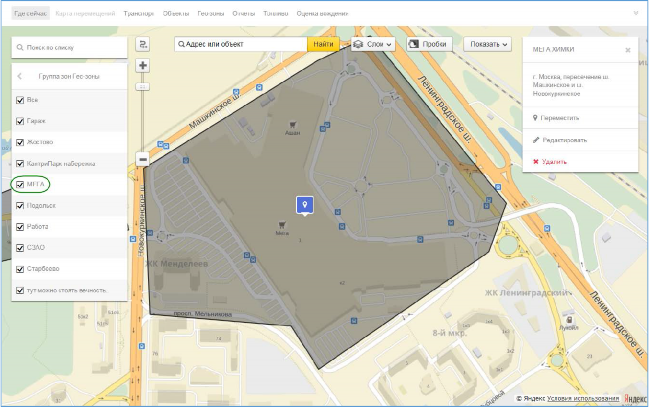Open the Гео-зоны tab
Image resolution: width=649 pixels, height=407 pixels.
coord(211,14)
